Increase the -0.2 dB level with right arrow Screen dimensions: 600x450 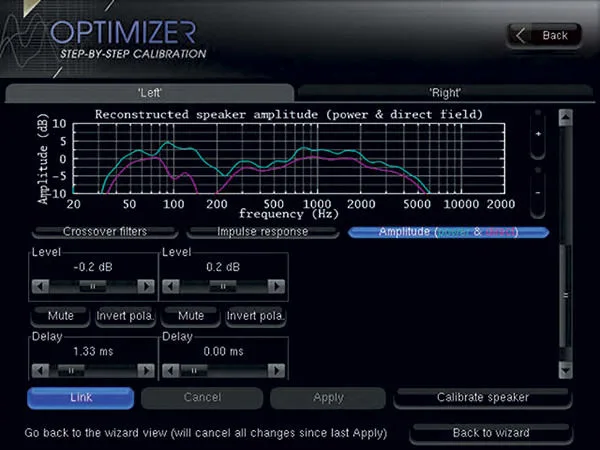coord(146,286)
